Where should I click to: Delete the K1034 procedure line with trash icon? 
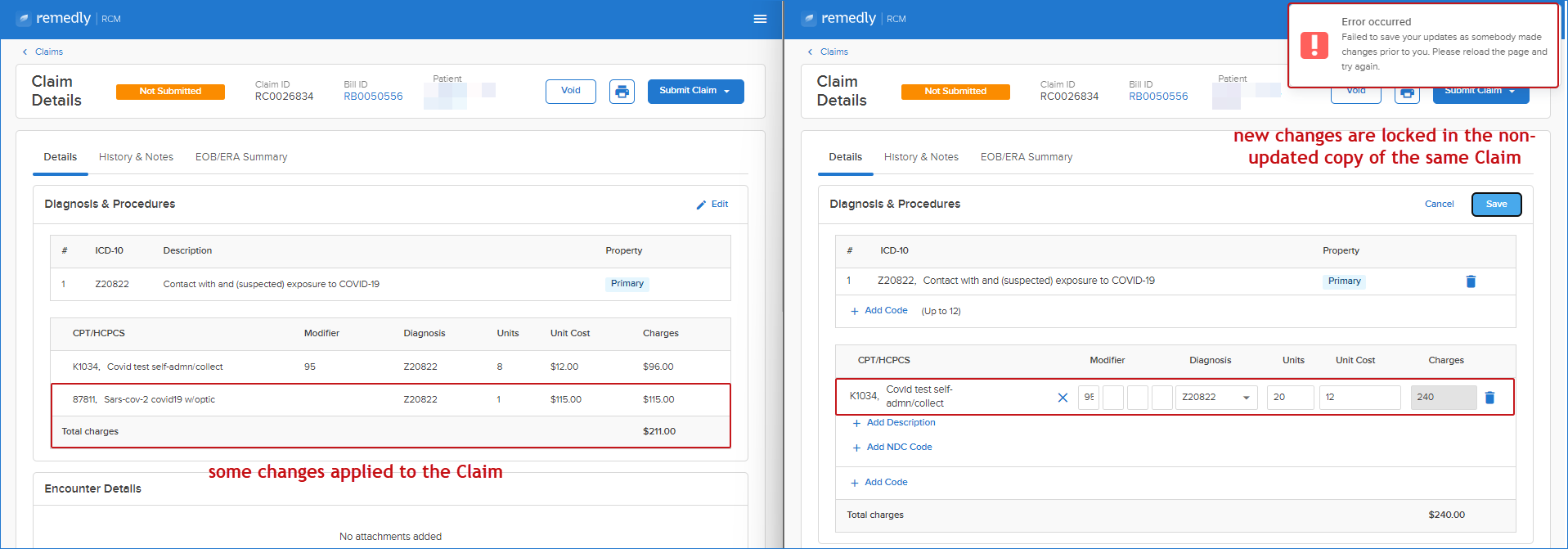point(1489,398)
